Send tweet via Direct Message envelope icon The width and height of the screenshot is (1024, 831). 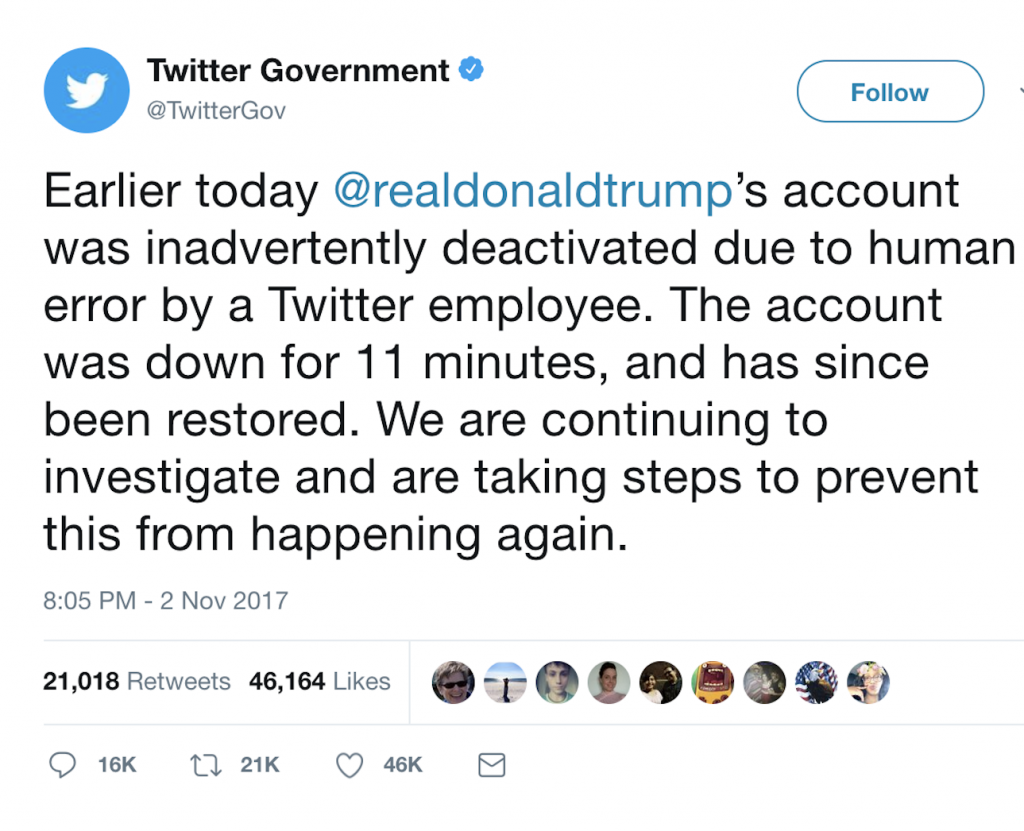click(x=491, y=765)
